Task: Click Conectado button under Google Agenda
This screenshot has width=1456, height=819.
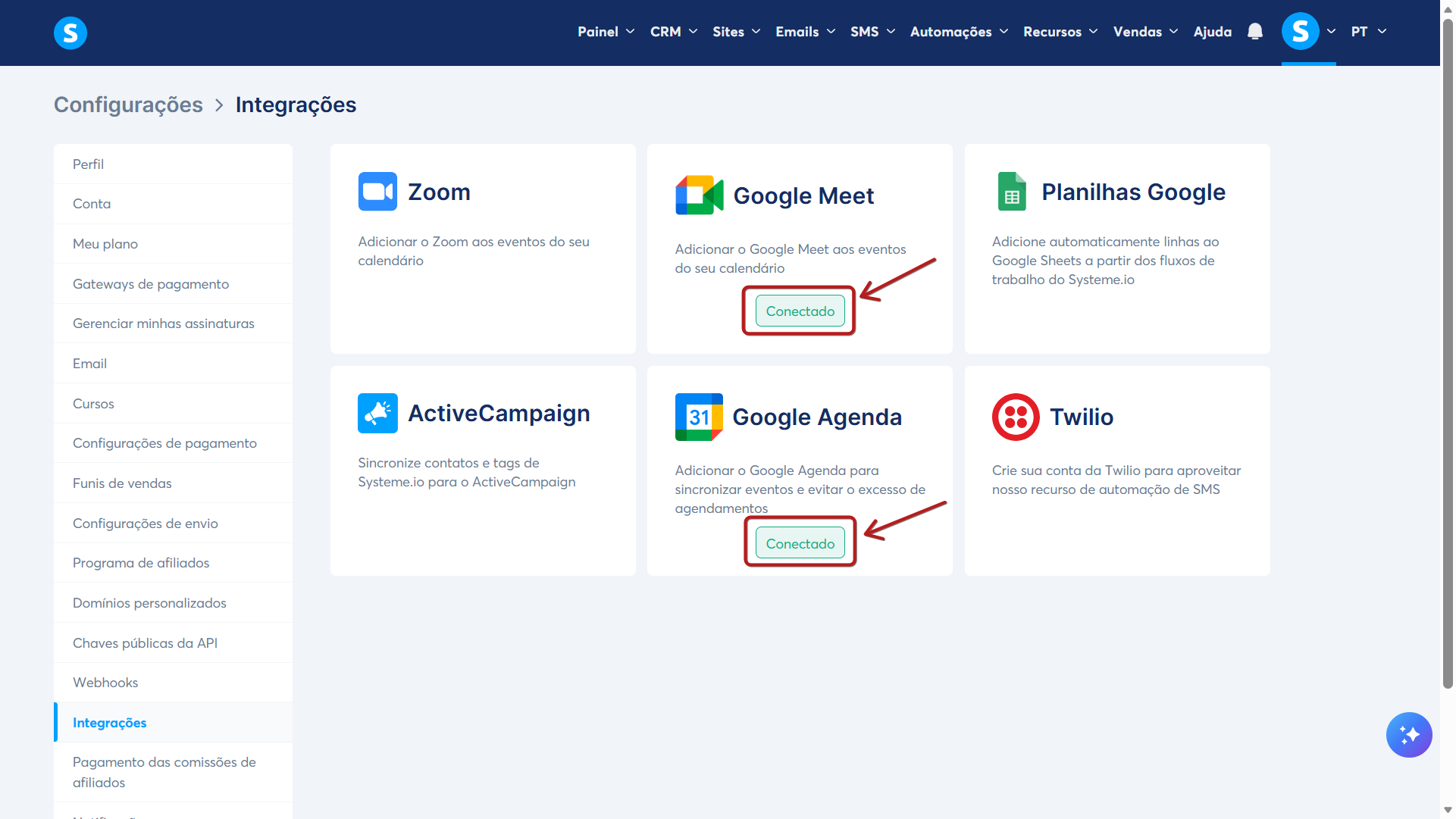Action: coord(800,544)
